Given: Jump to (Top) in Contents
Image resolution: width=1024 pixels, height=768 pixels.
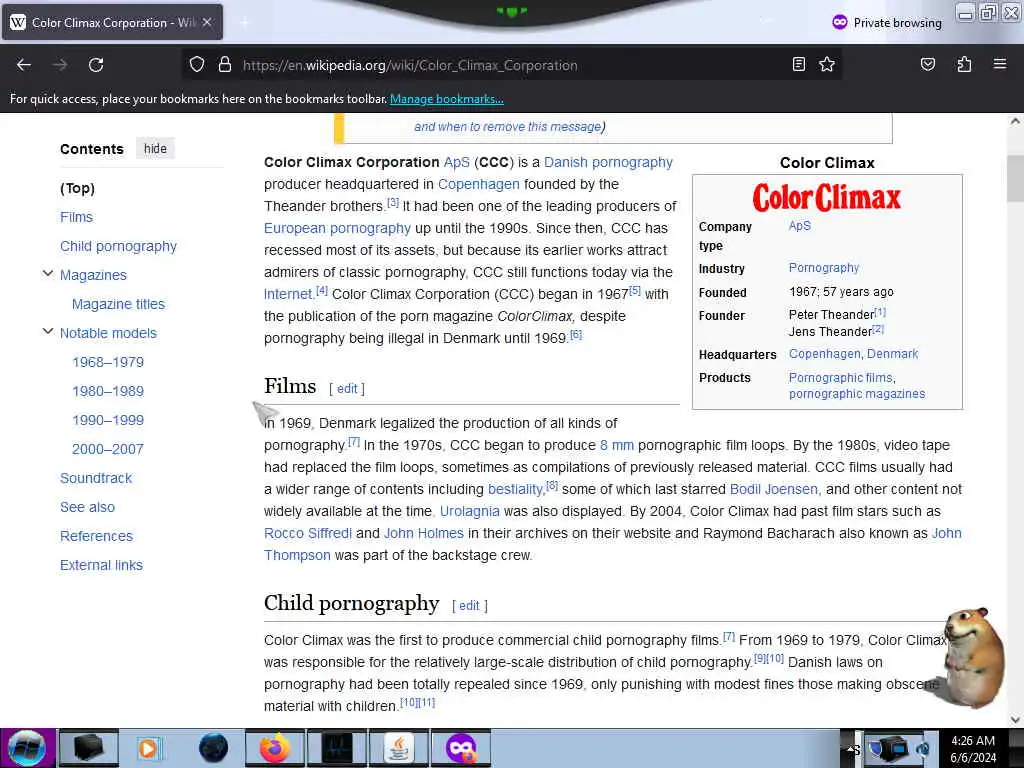Looking at the screenshot, I should tap(77, 188).
